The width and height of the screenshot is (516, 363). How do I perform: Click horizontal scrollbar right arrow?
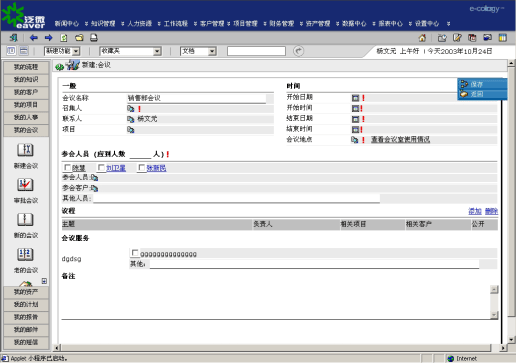503,348
